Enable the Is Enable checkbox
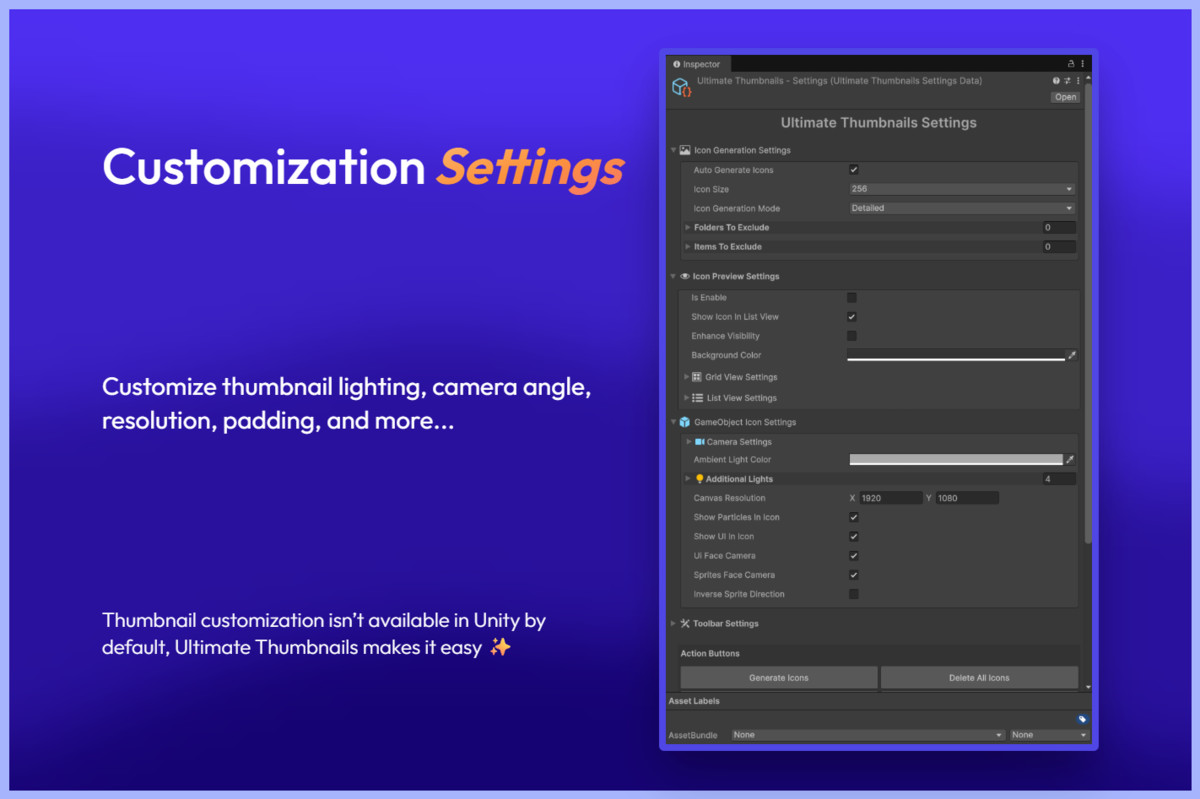Viewport: 1200px width, 799px height. [852, 297]
